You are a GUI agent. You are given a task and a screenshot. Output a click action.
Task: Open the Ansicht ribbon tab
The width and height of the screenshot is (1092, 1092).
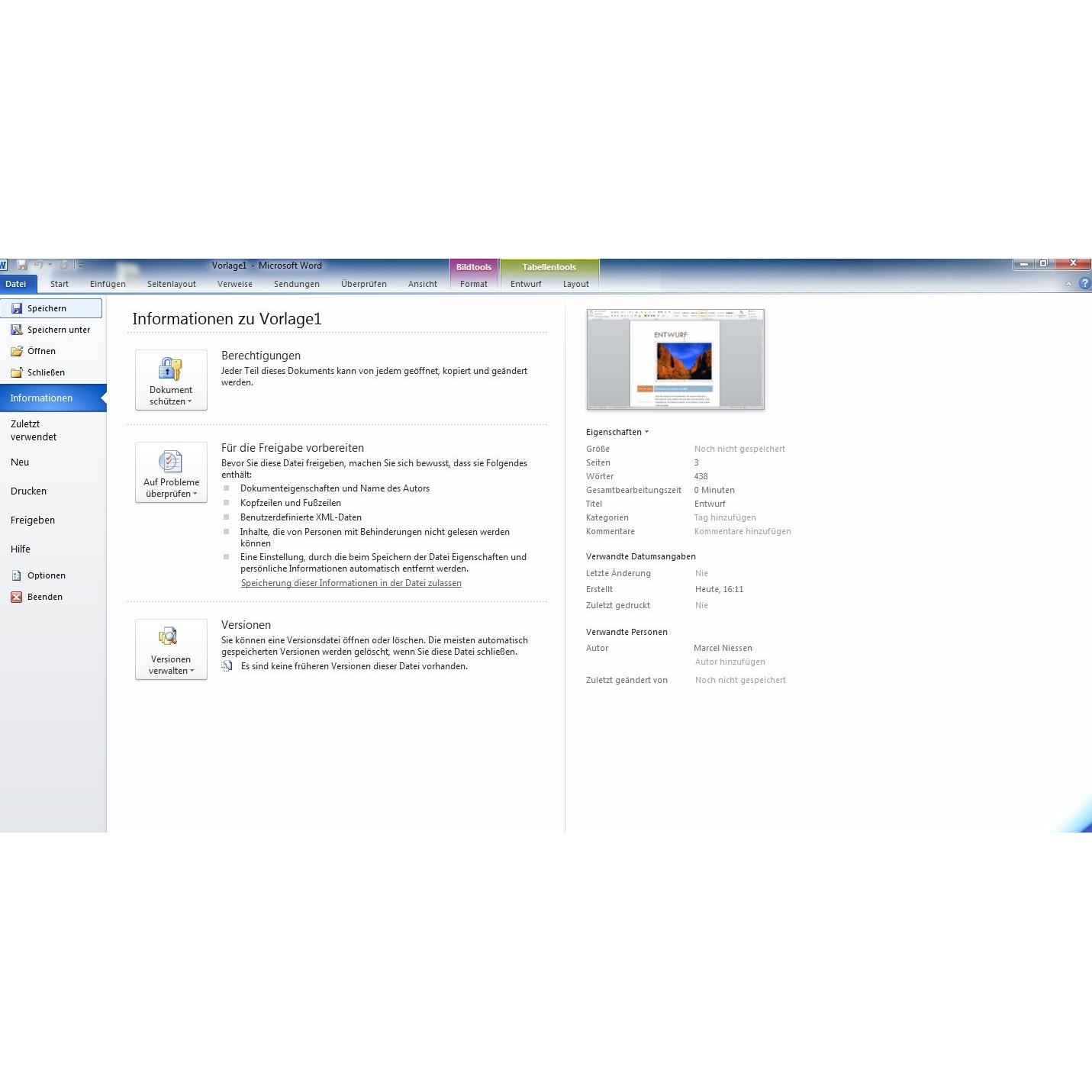[423, 284]
